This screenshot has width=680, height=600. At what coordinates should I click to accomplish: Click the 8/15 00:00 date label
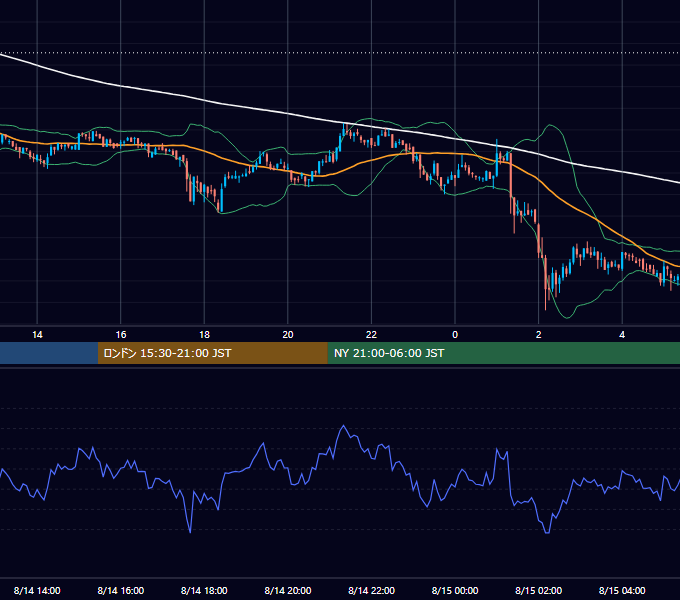[x=455, y=590]
